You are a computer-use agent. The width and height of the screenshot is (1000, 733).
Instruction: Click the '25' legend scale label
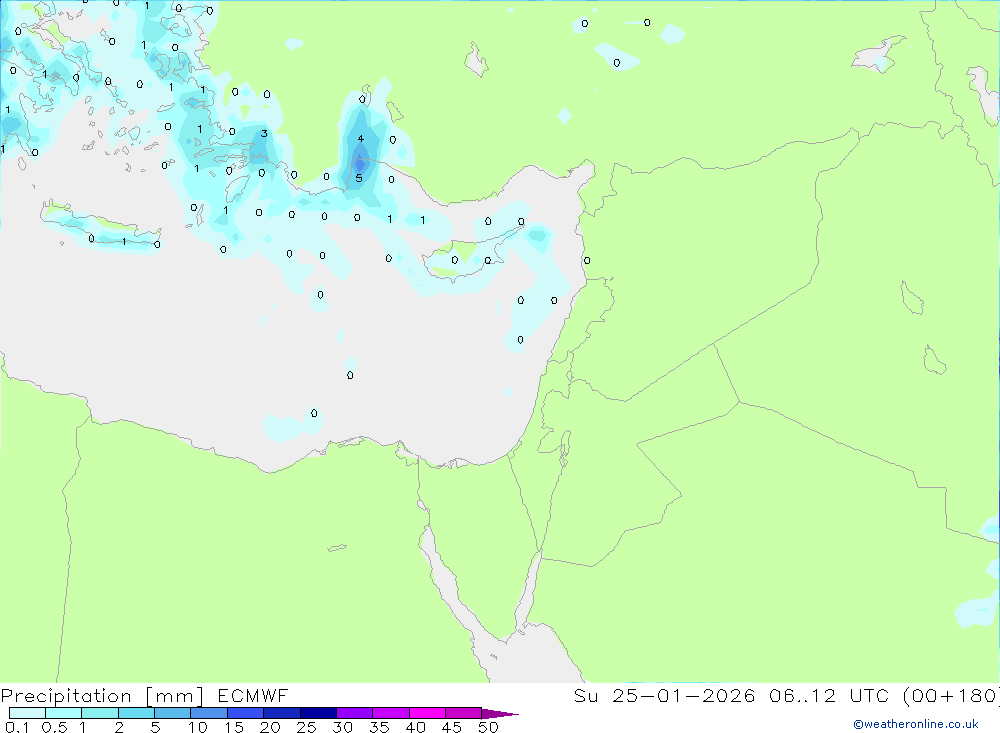pyautogui.click(x=306, y=727)
